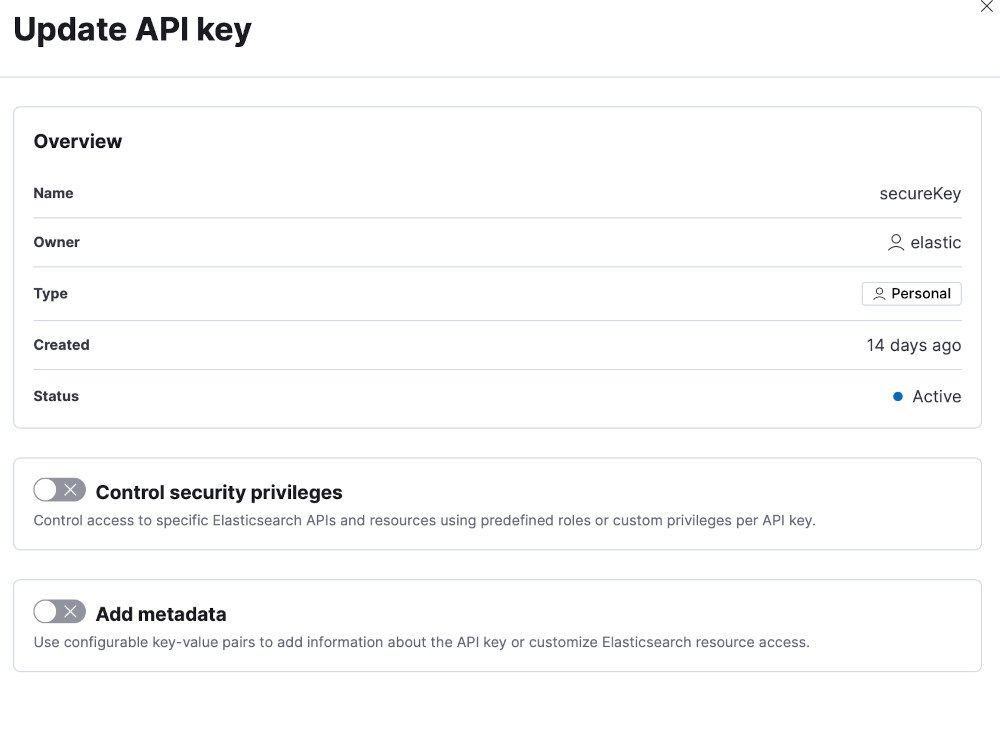Click the Control security privileges heading
The image size is (1000, 732).
tap(219, 492)
